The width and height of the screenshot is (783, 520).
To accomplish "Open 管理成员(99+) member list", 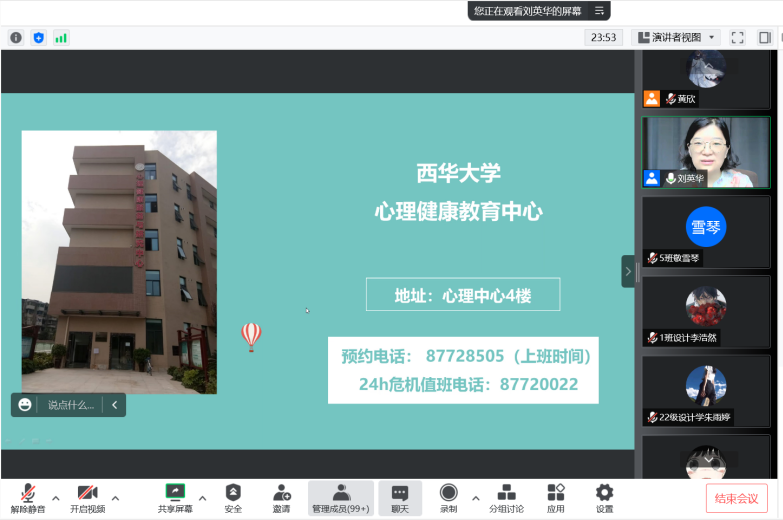I will 341,498.
